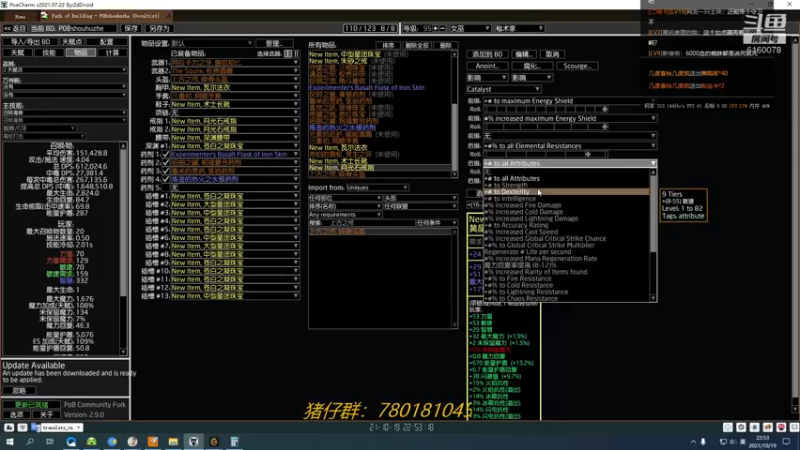Open the ascendancy dropdown in top bar

519,29
